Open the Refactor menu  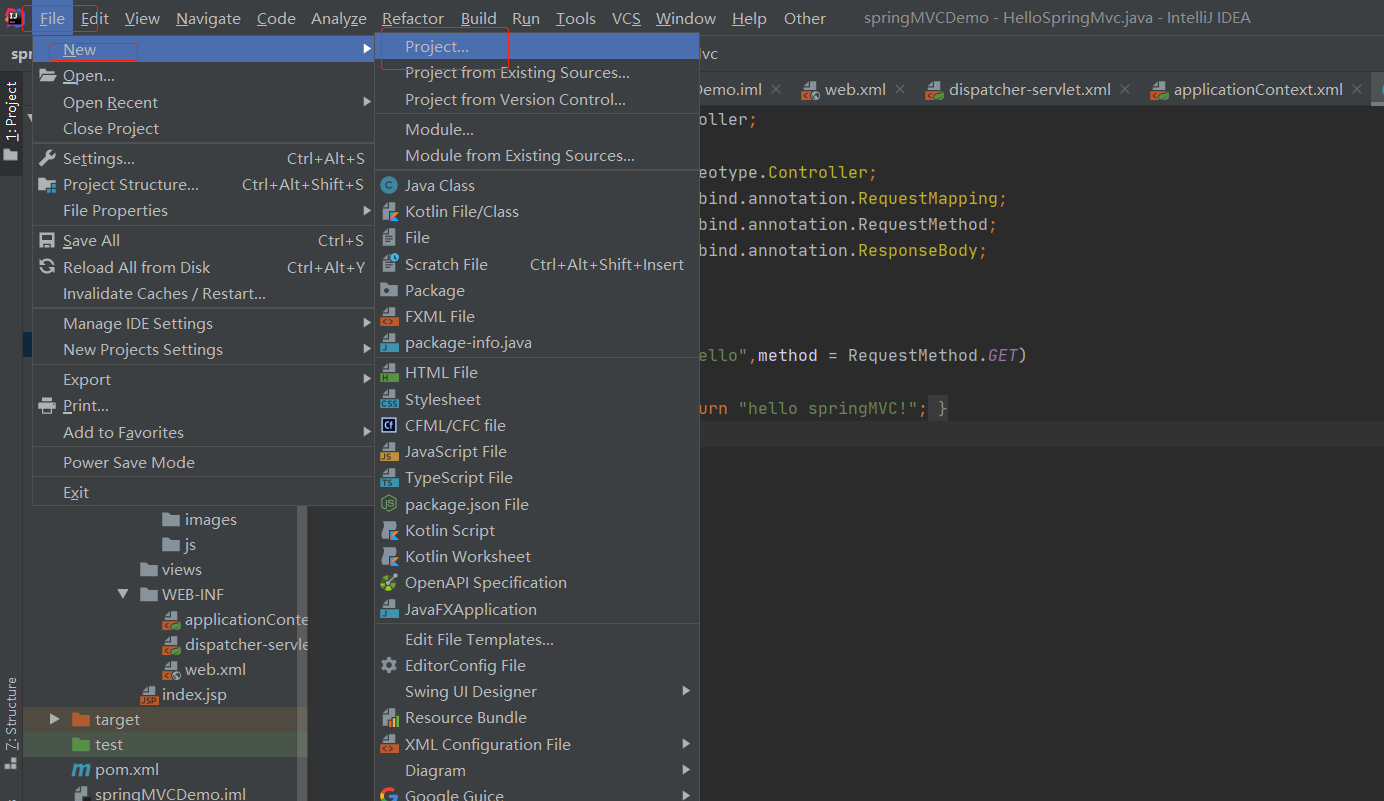(x=413, y=18)
